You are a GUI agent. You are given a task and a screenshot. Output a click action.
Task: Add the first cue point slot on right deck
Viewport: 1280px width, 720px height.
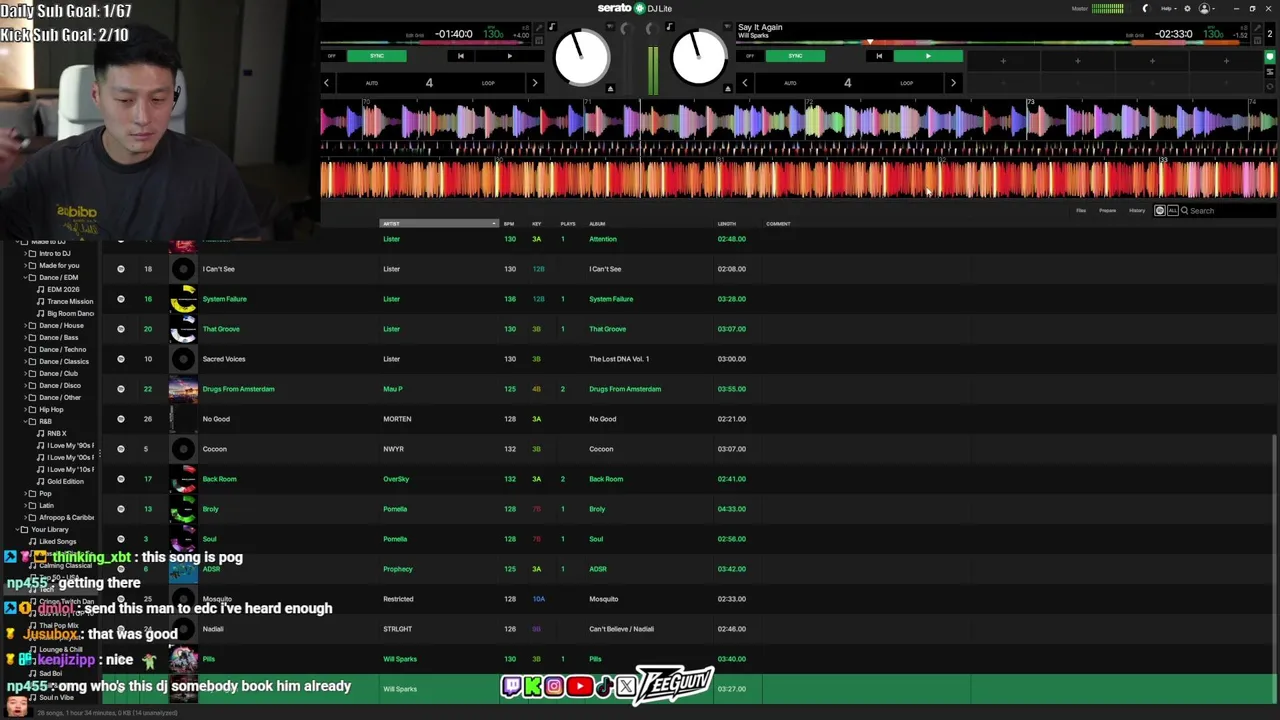click(1003, 62)
